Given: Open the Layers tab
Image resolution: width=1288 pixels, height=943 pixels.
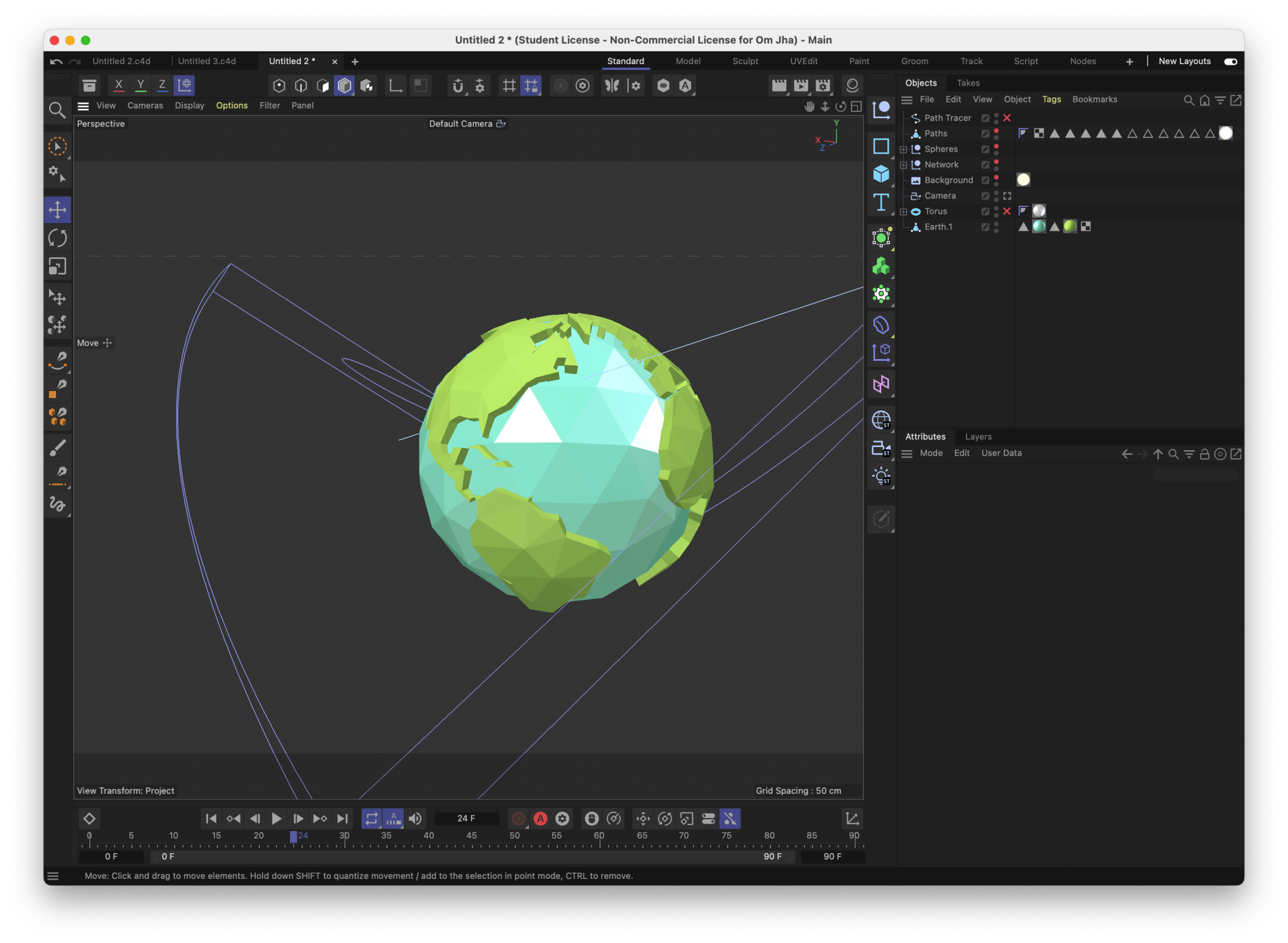Looking at the screenshot, I should (978, 437).
